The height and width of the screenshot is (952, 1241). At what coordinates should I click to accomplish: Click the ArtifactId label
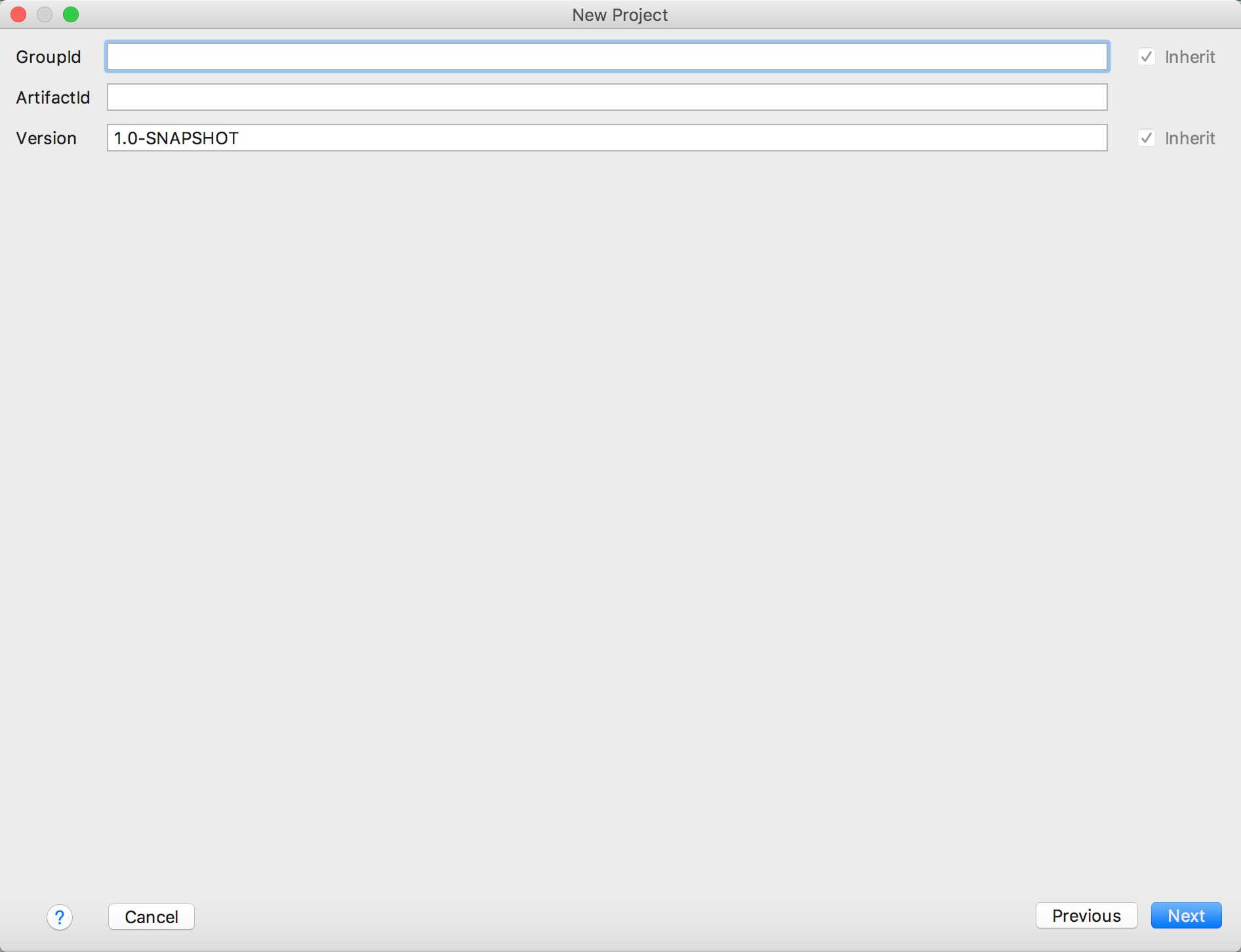pos(53,98)
